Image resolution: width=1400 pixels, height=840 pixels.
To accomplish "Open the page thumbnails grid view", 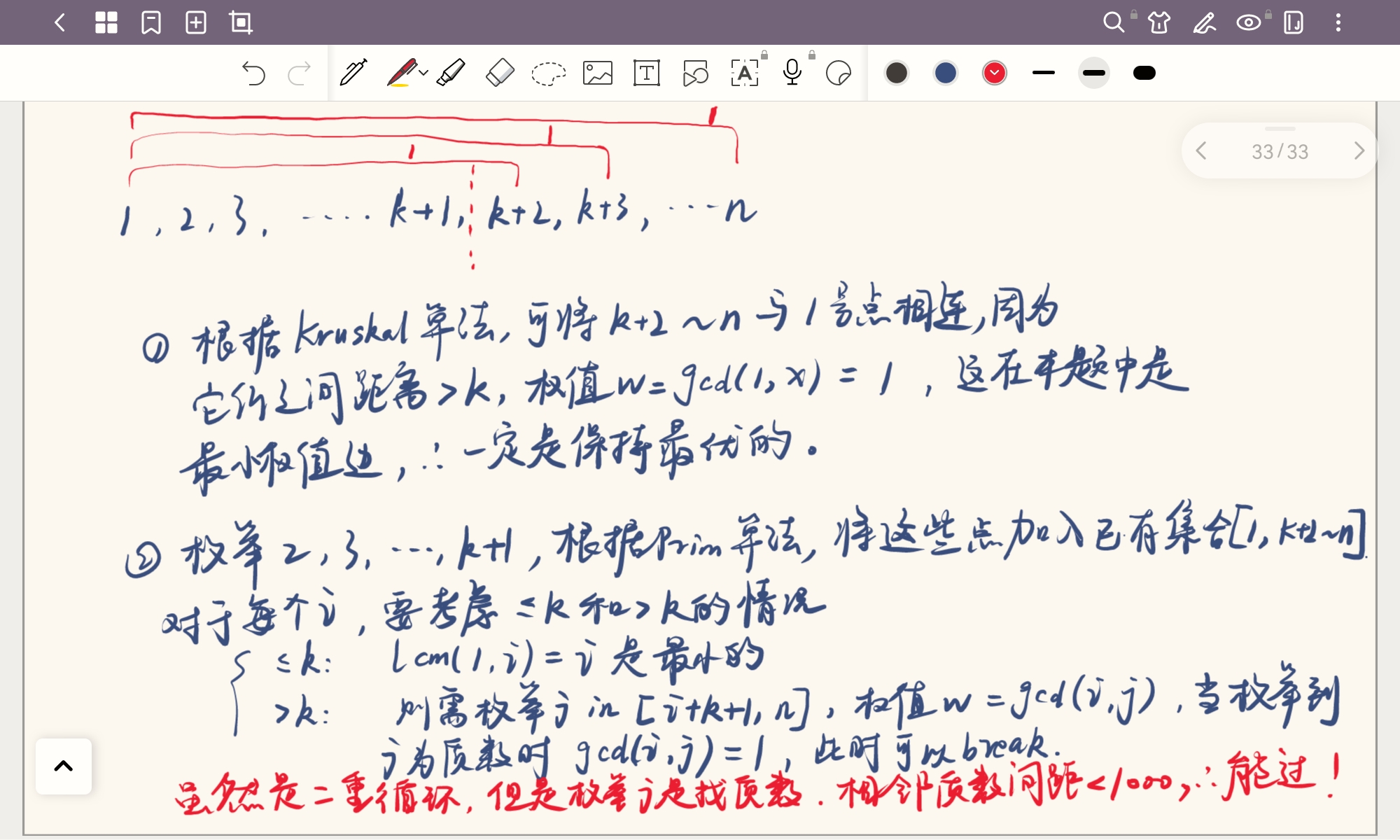I will pyautogui.click(x=106, y=22).
